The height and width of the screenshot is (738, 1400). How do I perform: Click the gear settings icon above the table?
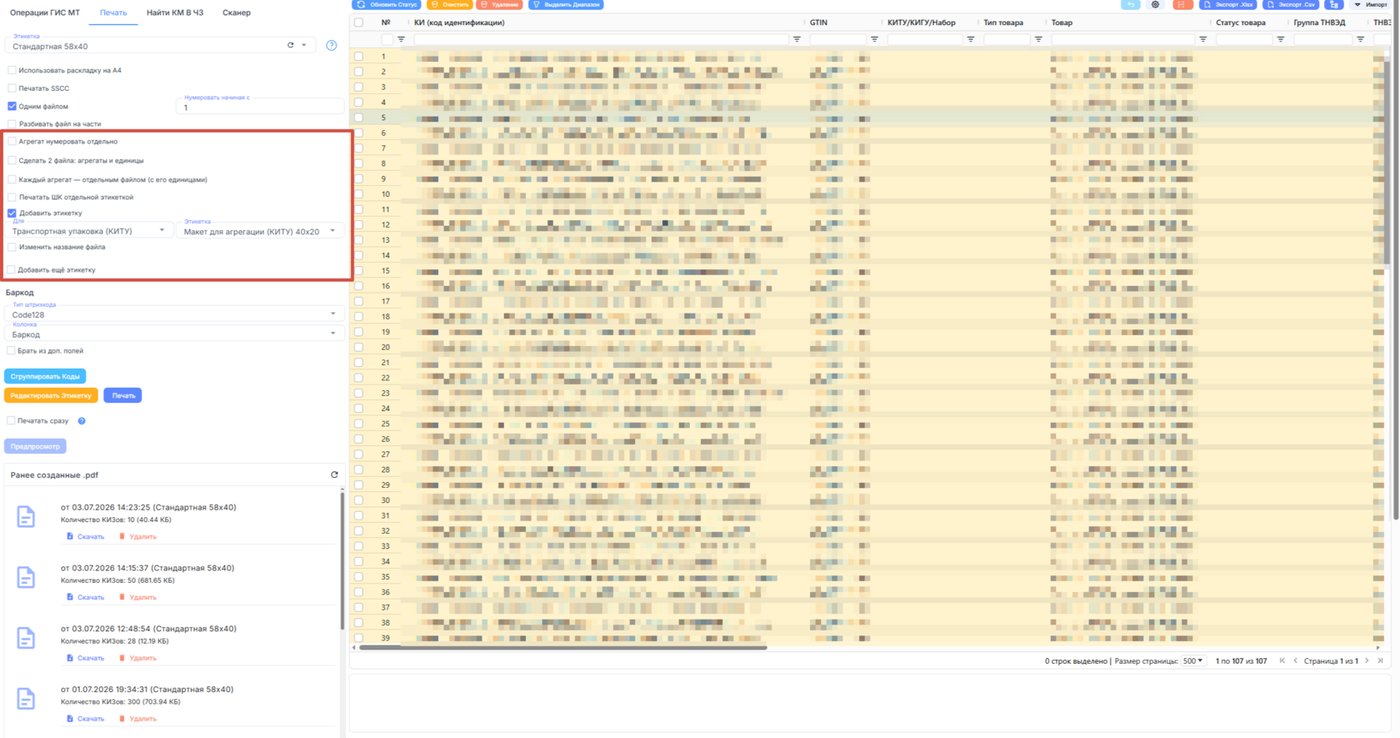click(x=1155, y=5)
